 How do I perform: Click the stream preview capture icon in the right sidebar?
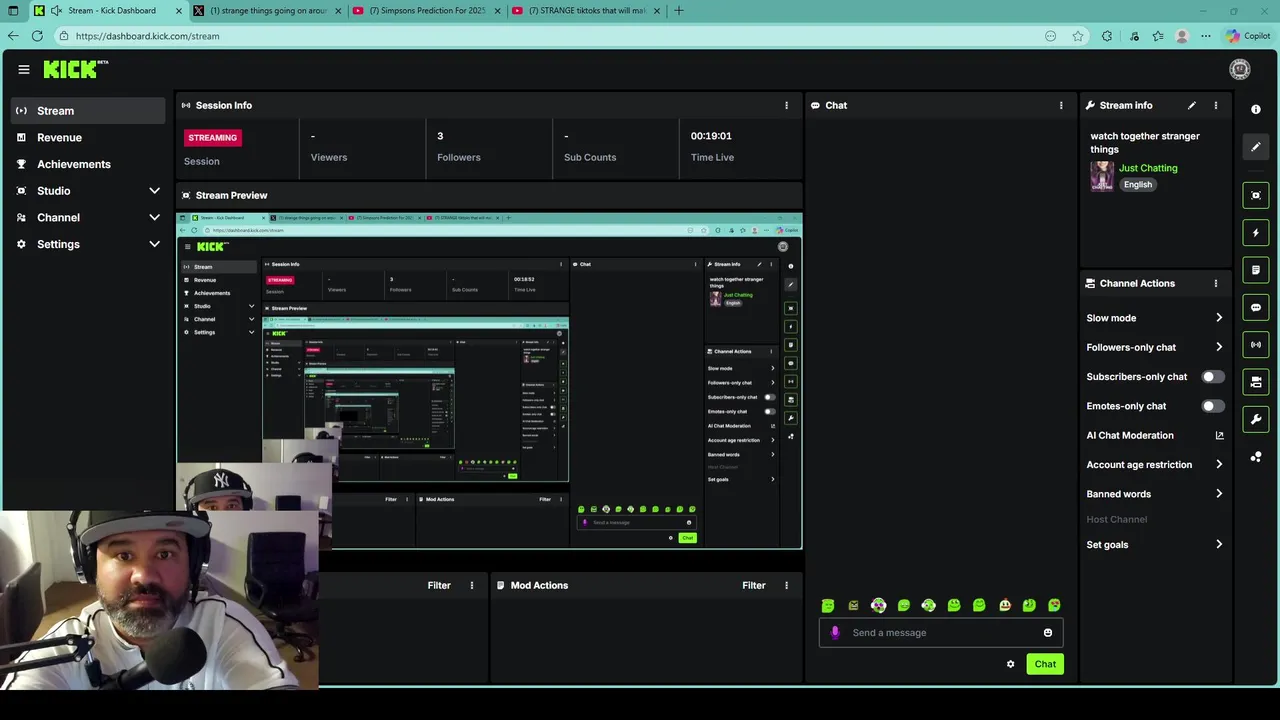point(1256,195)
